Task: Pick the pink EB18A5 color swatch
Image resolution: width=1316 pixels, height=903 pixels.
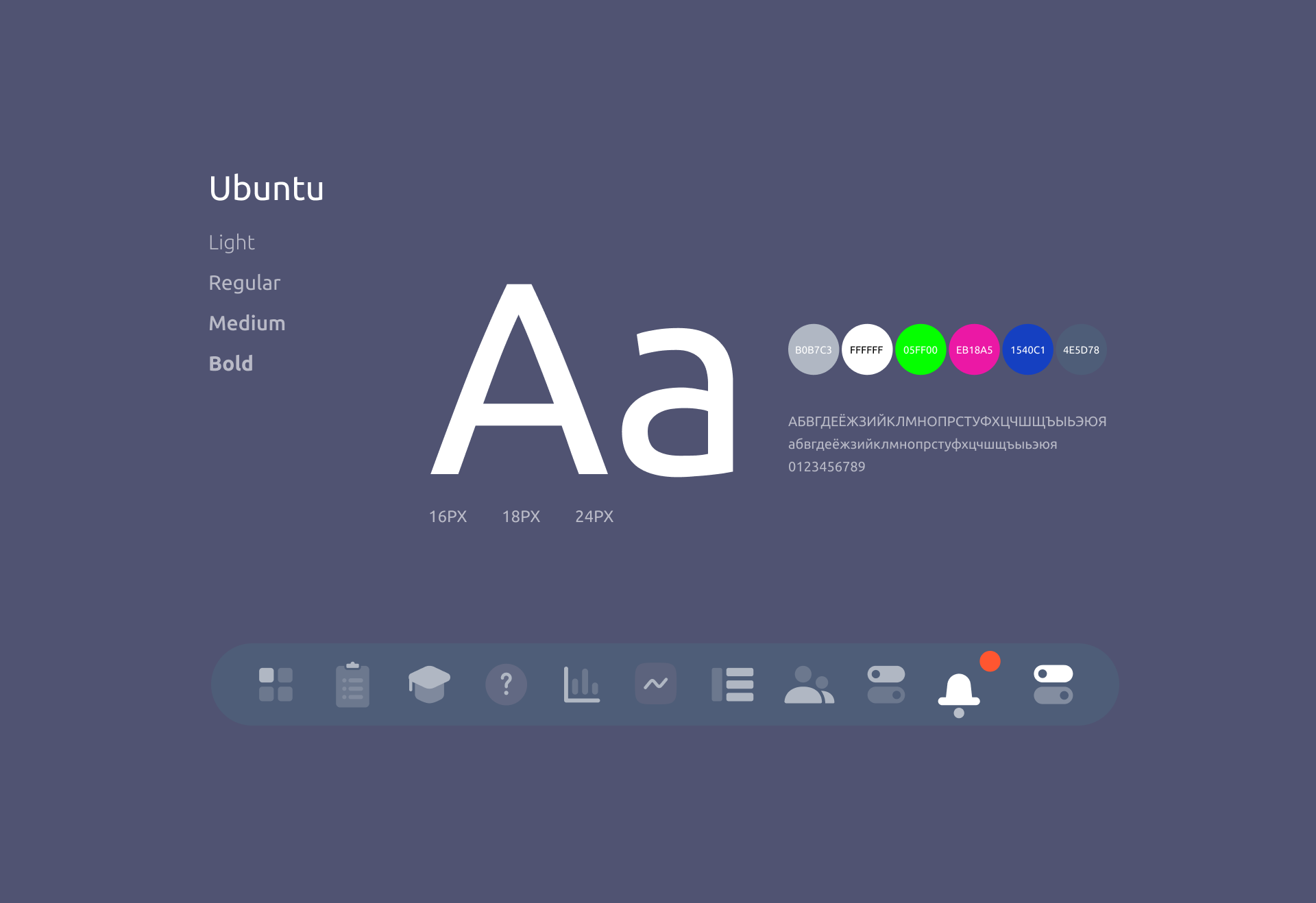Action: tap(974, 349)
